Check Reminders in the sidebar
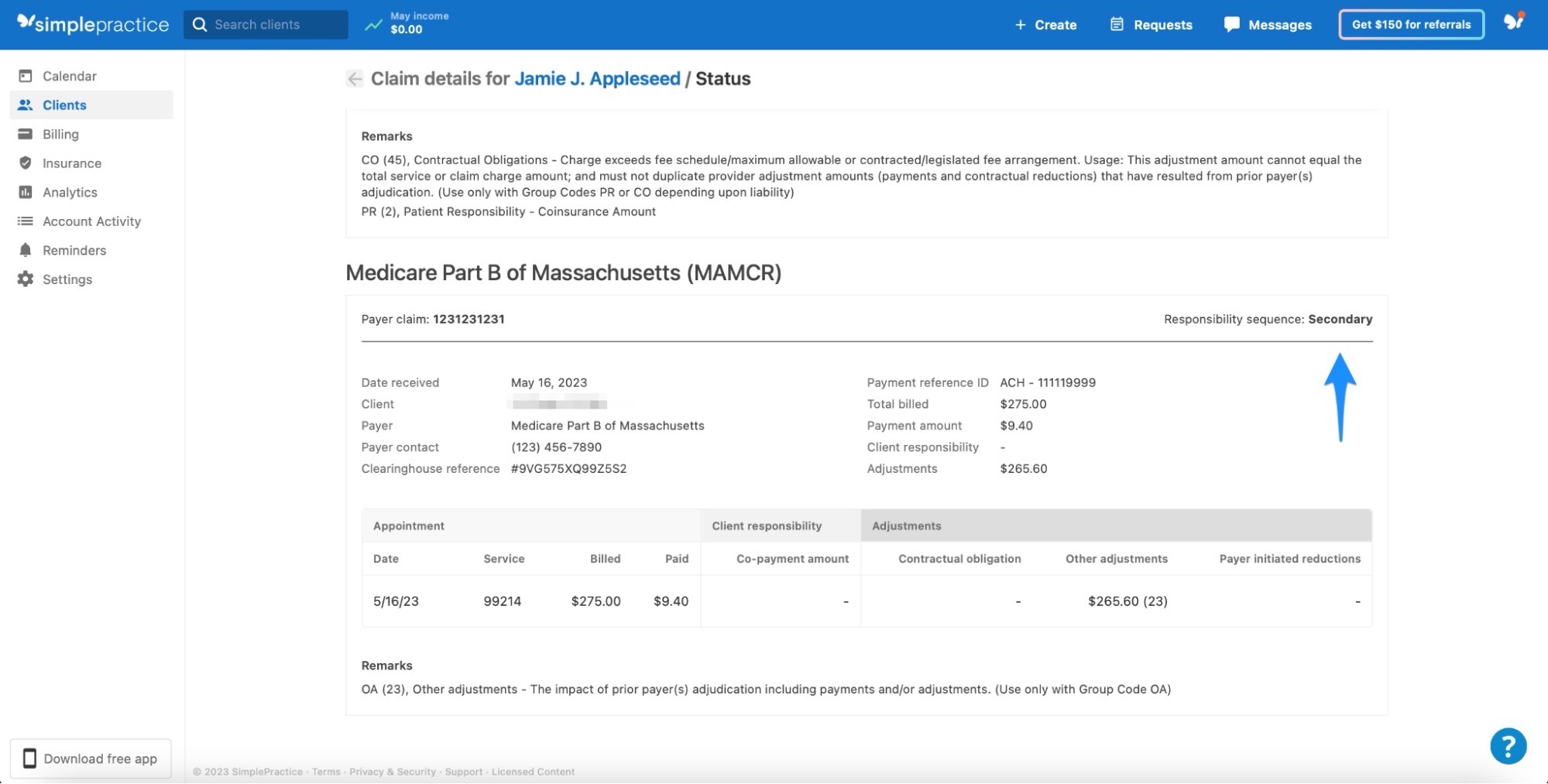Viewport: 1548px width, 784px height. click(x=74, y=250)
